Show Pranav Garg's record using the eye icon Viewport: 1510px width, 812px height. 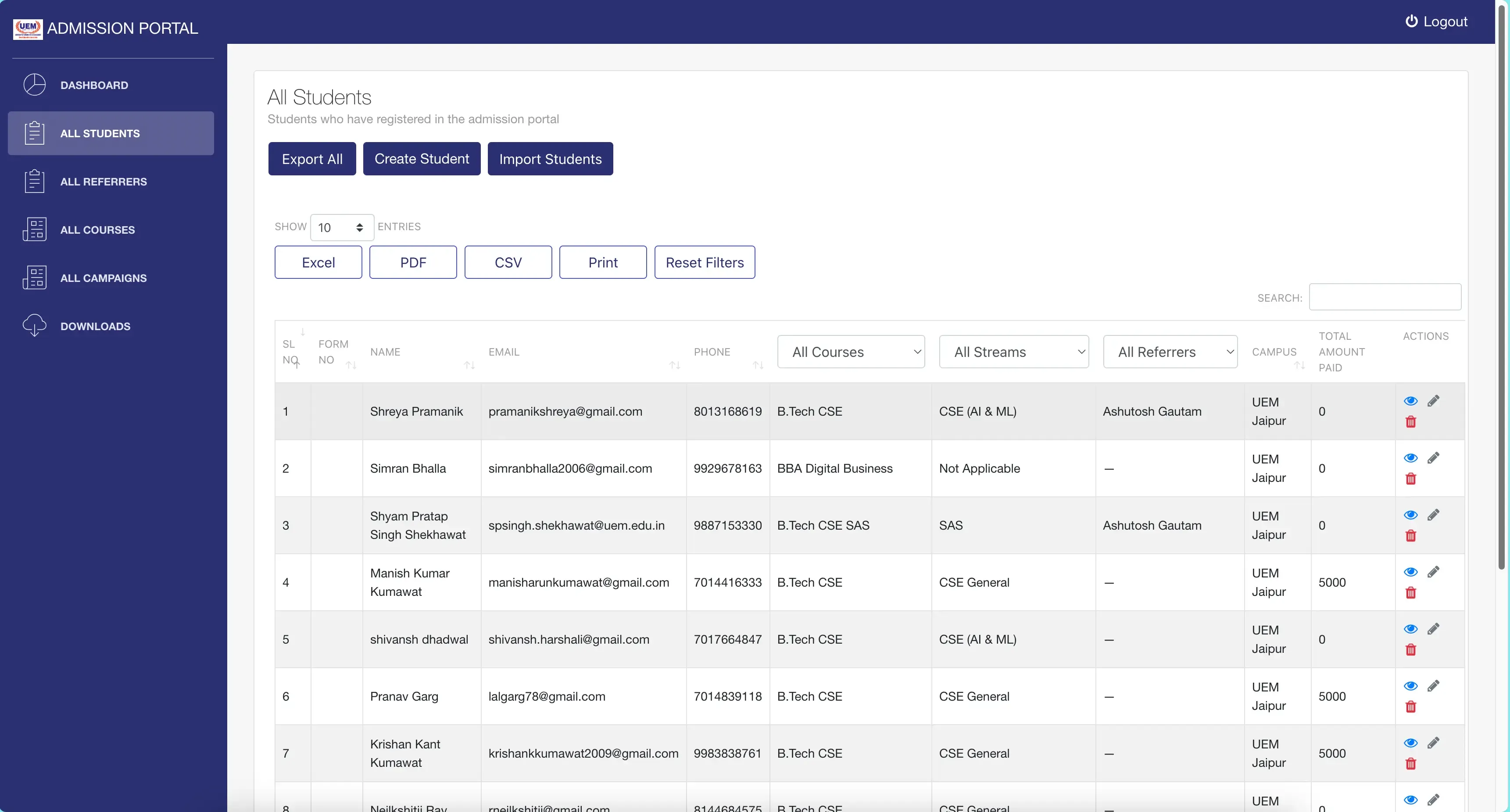[x=1410, y=685]
